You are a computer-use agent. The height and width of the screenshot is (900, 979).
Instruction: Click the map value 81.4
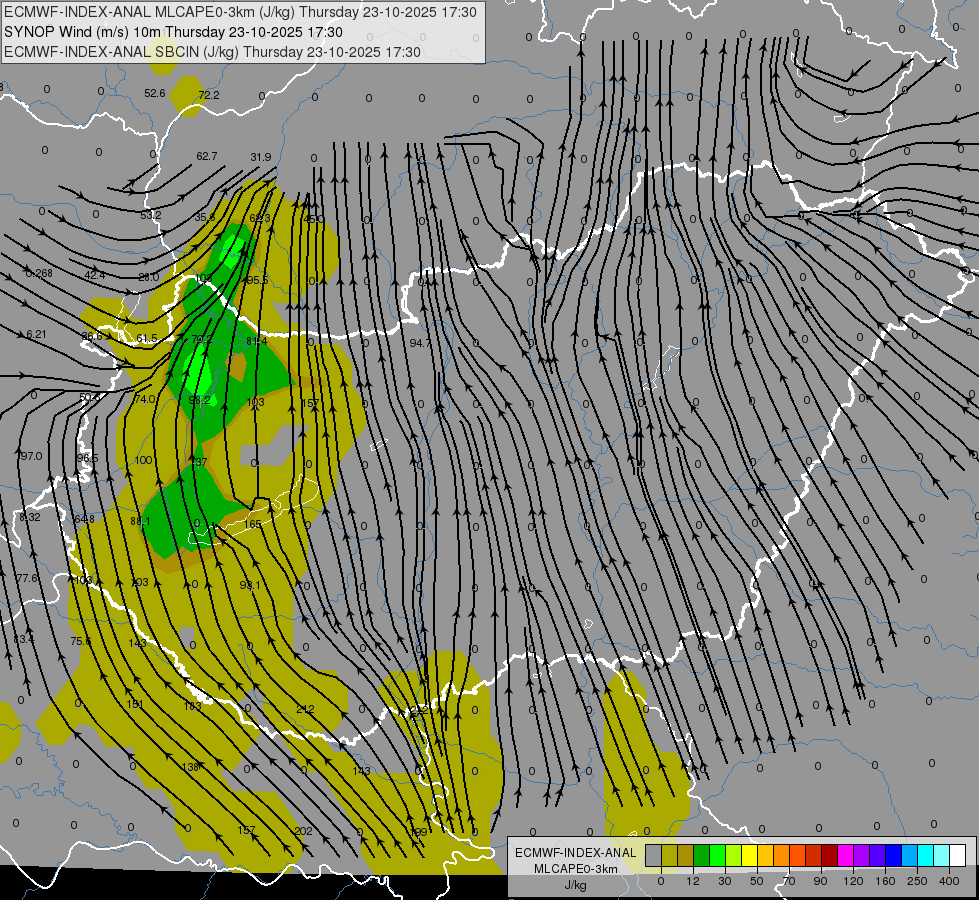257,341
